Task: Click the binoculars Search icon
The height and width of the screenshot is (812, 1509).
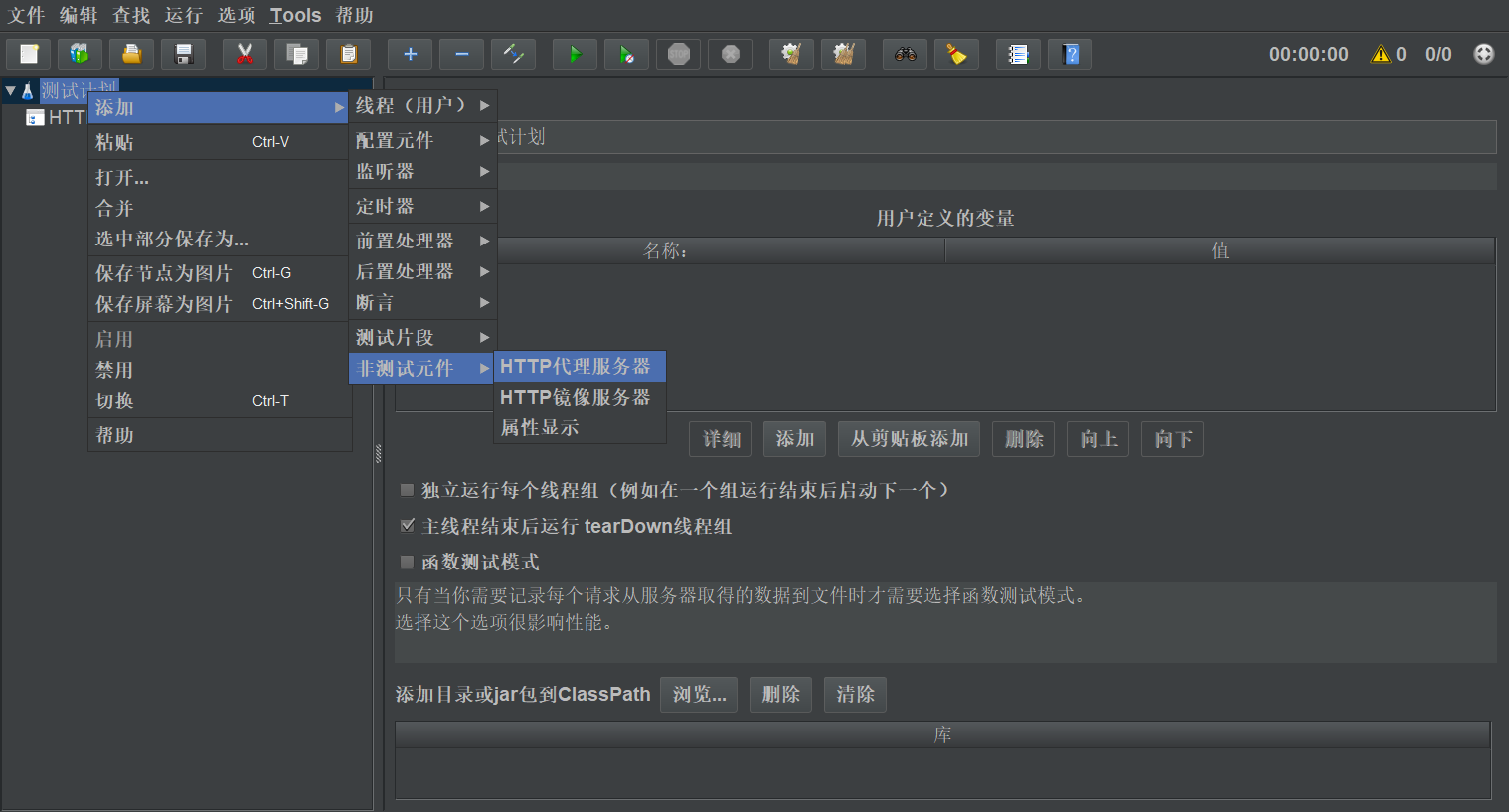Action: (905, 54)
